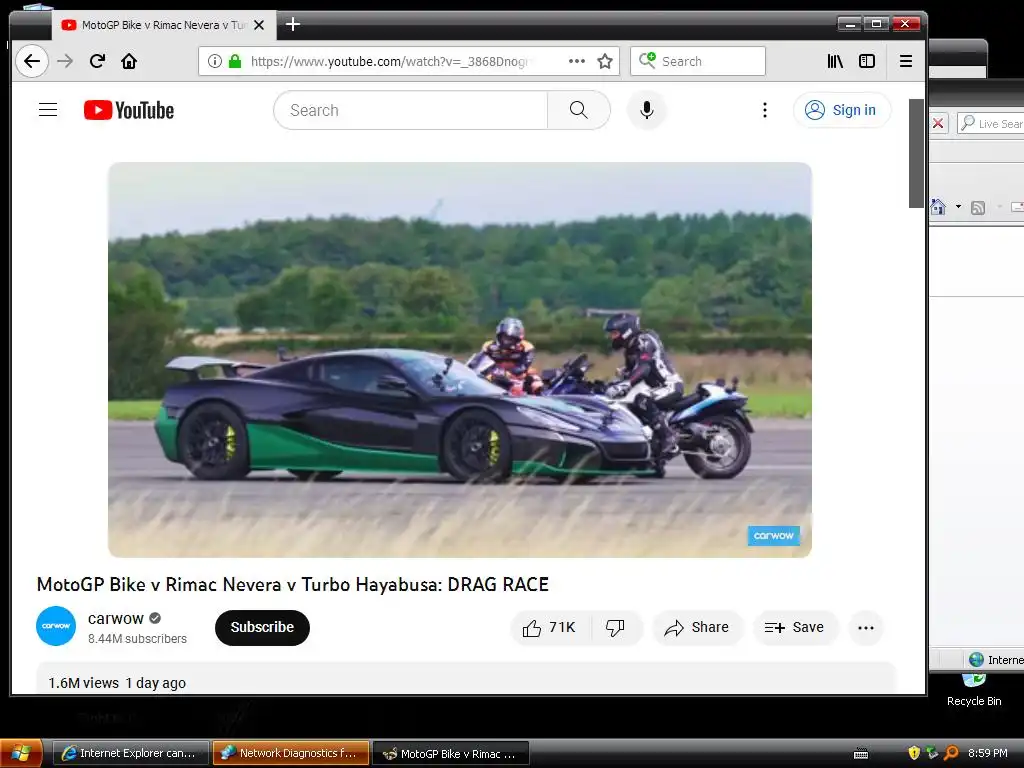Open more actions ellipsis beside Save
The height and width of the screenshot is (768, 1024).
point(866,628)
